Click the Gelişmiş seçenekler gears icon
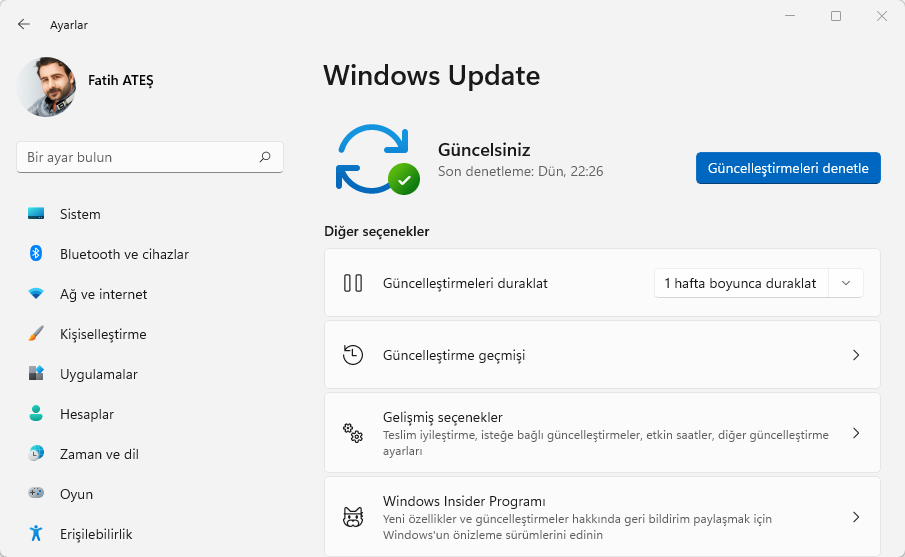 pyautogui.click(x=353, y=433)
